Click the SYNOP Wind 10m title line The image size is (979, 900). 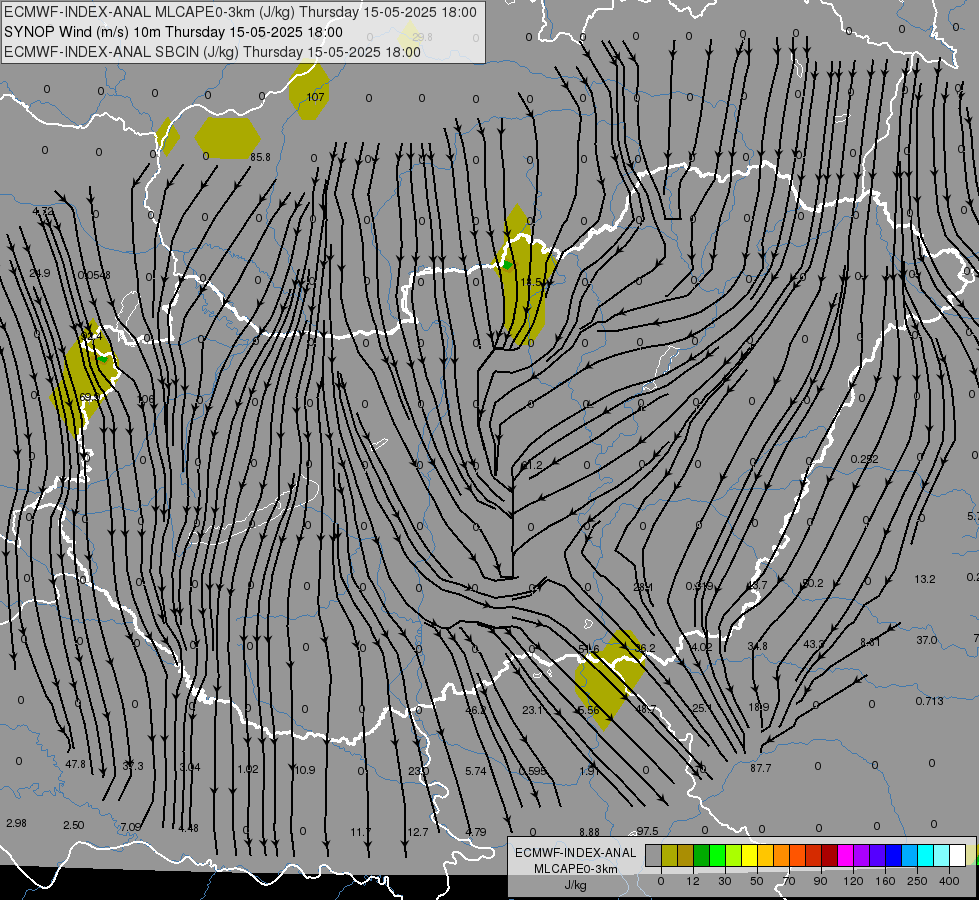pos(173,32)
